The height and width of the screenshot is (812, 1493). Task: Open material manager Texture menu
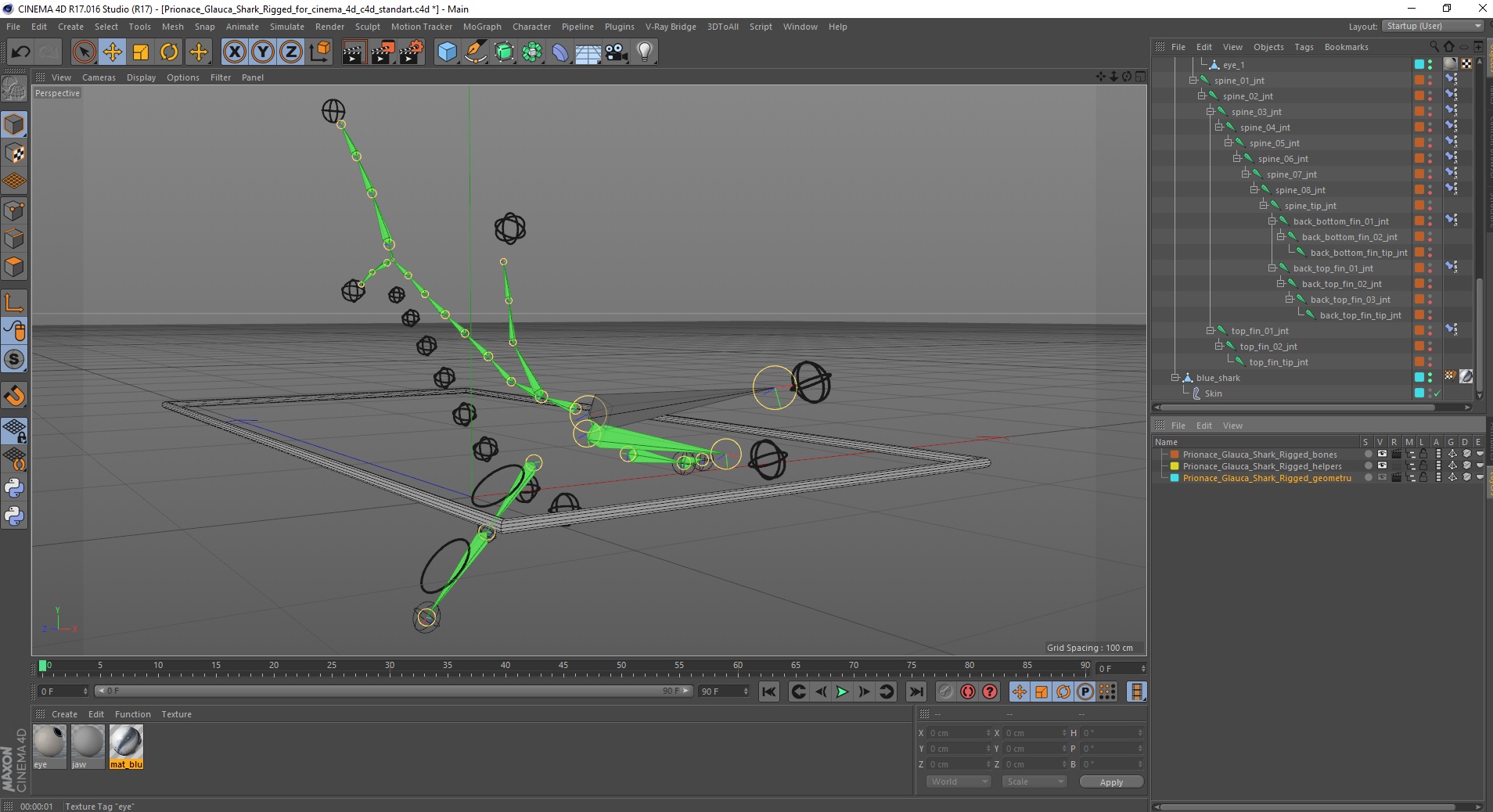[x=176, y=714]
